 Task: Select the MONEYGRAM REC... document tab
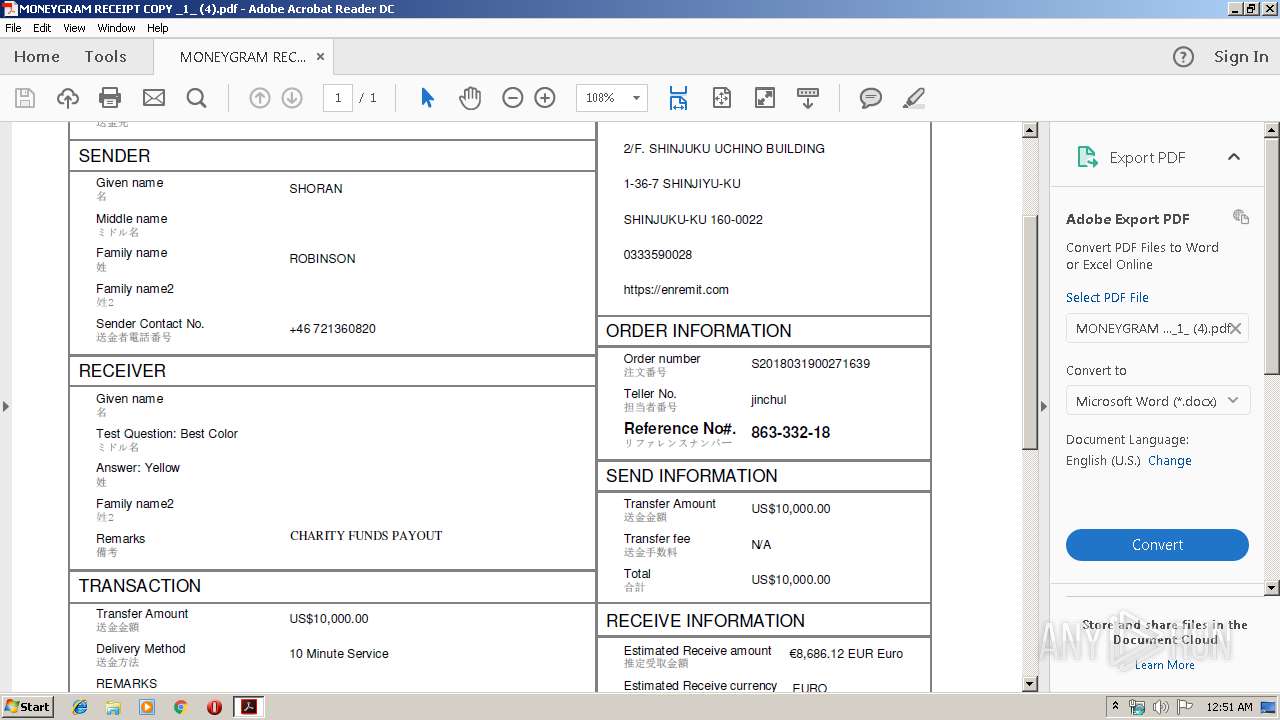point(243,57)
